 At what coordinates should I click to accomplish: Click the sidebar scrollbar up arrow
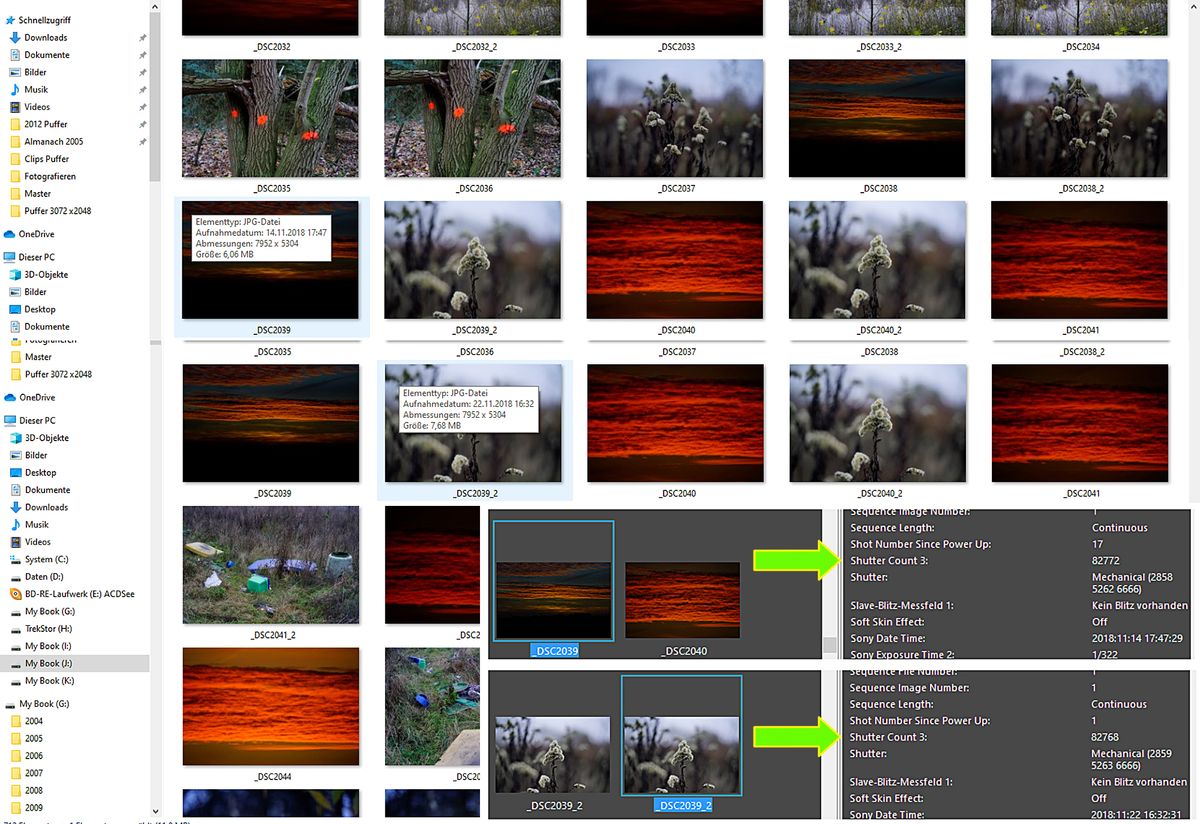click(x=155, y=6)
